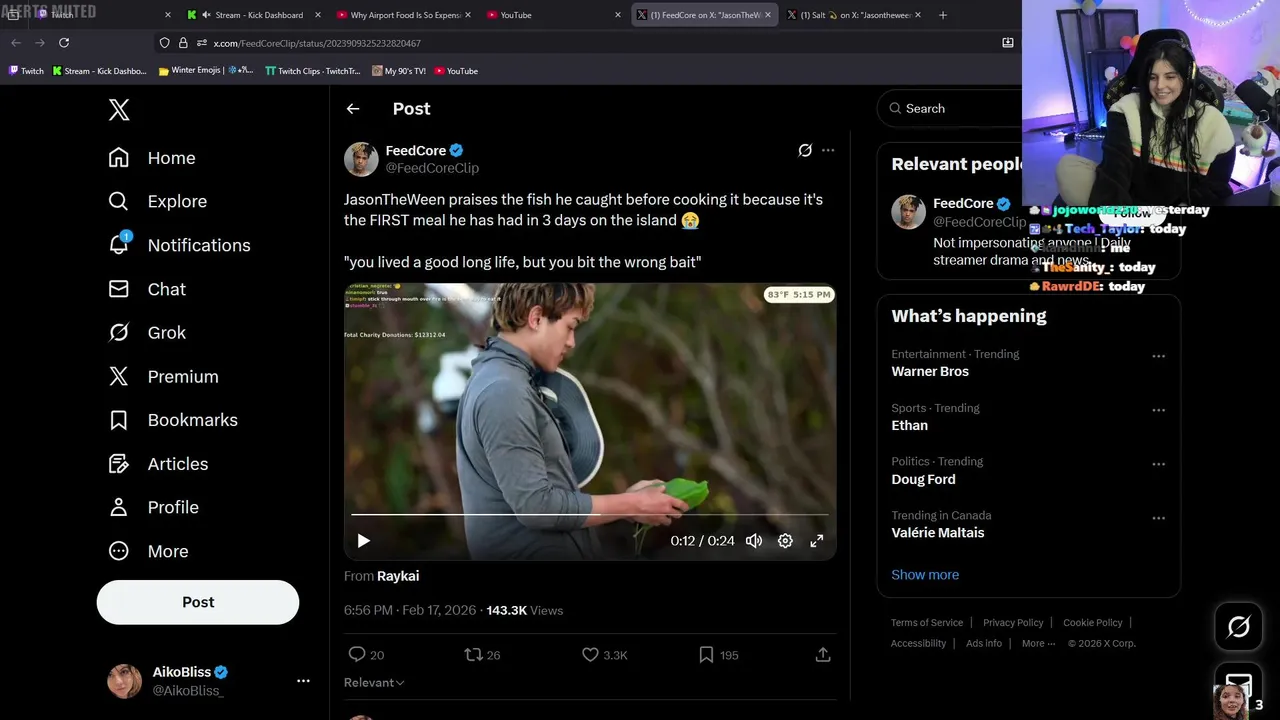Click the Grok icon on FeedCore's post
This screenshot has width=1280, height=720.
pos(805,150)
